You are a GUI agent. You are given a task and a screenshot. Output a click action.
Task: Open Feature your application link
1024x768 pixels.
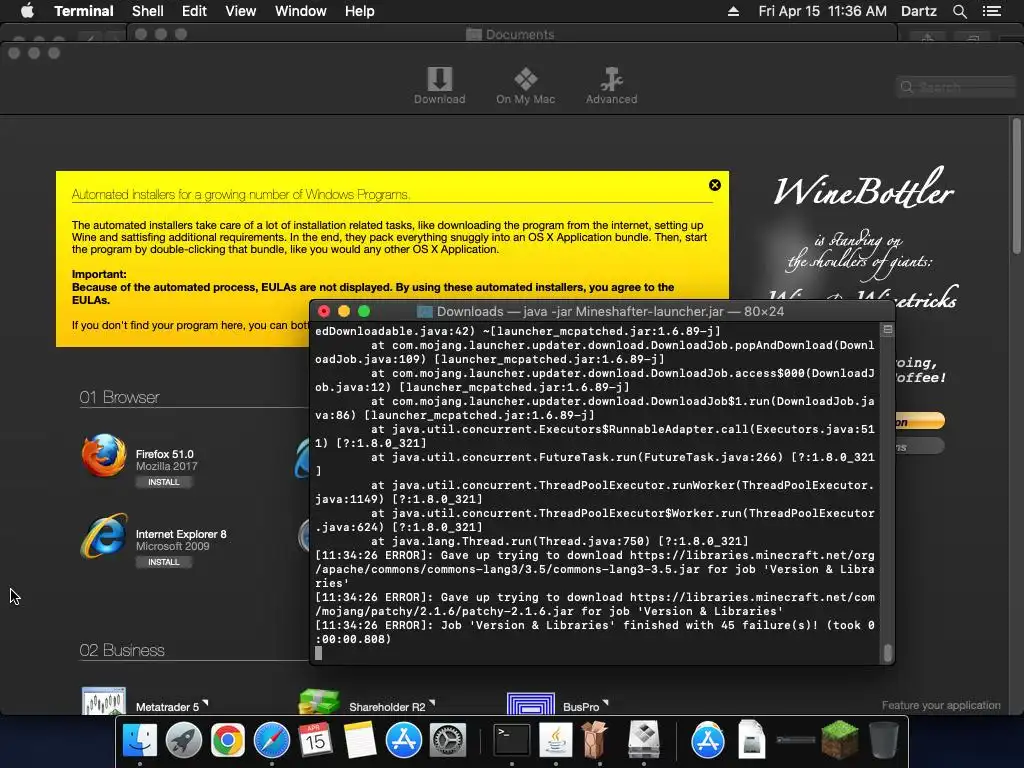940,705
